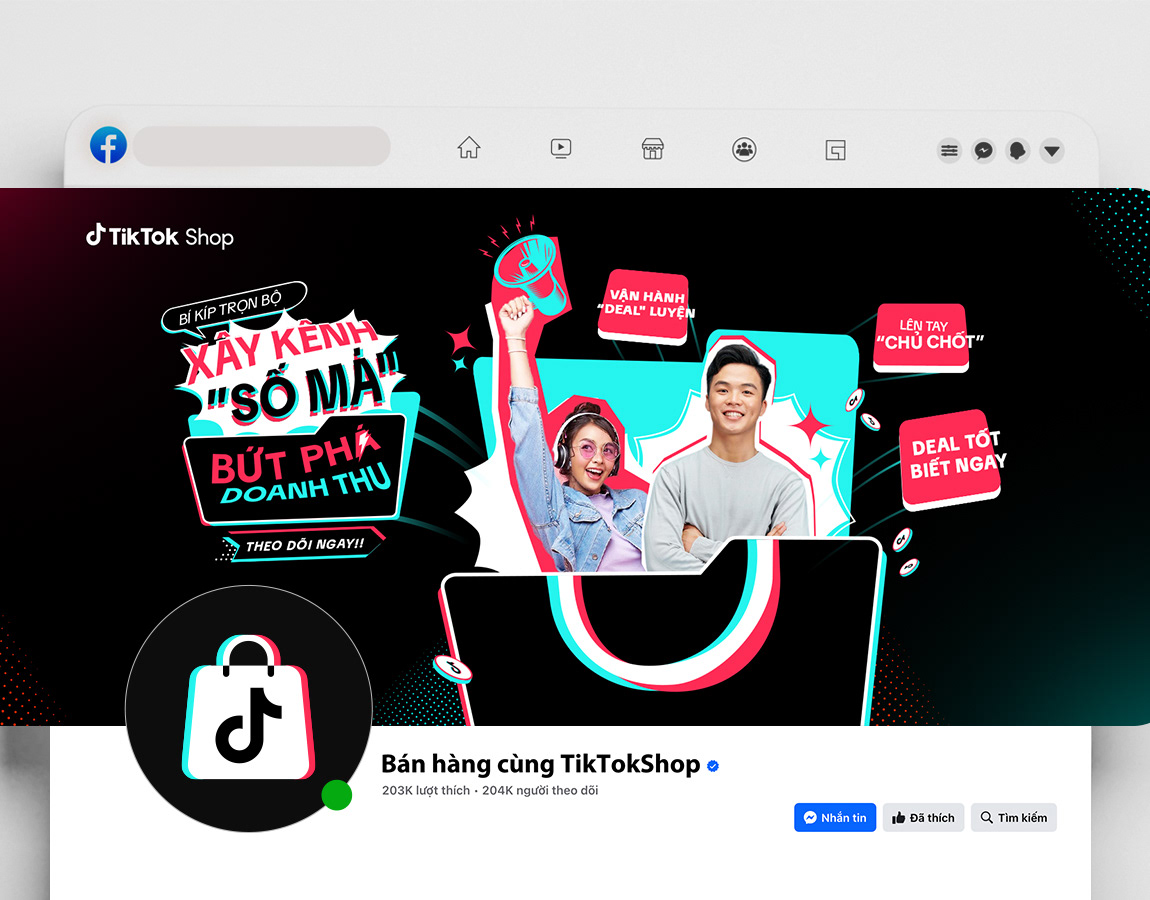
Task: Click the blue verified badge icon
Action: click(x=713, y=766)
